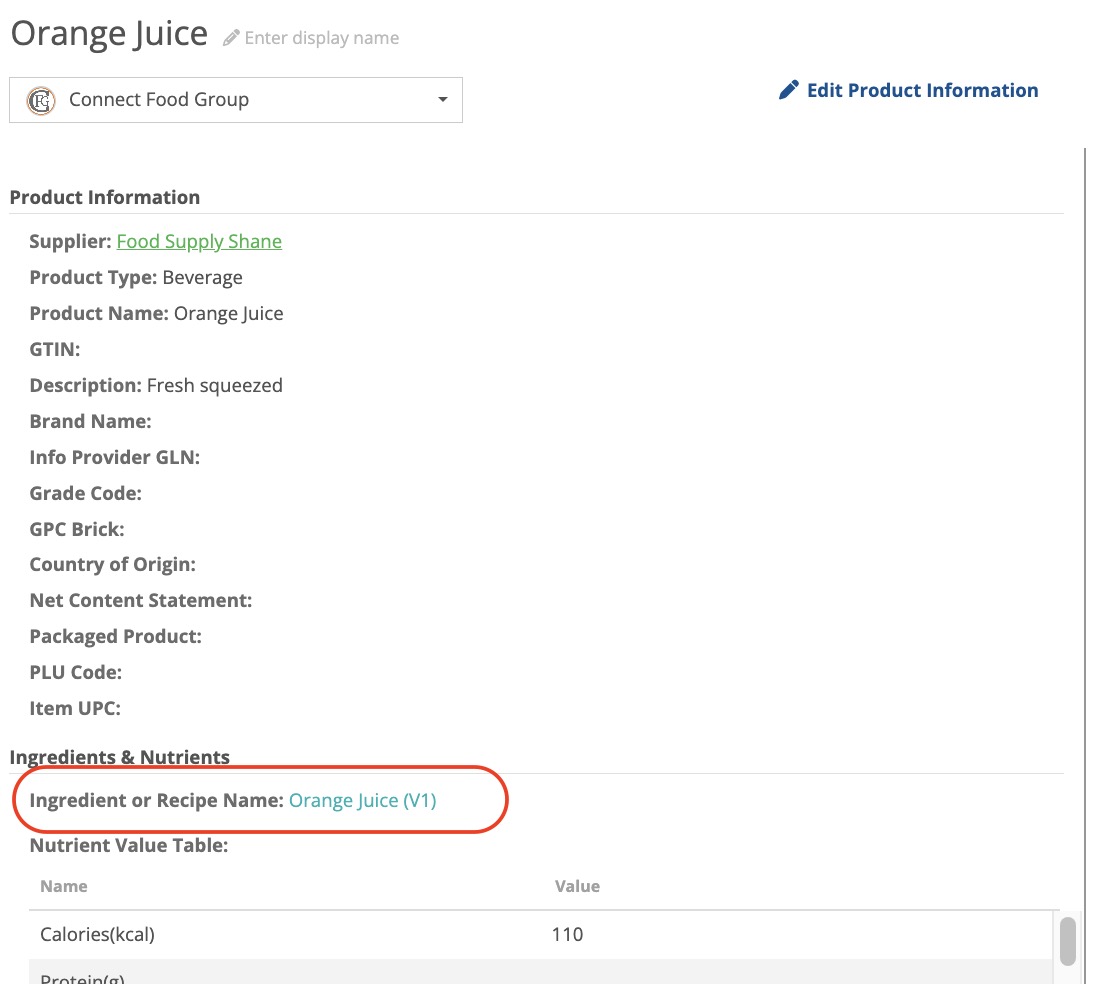Click the calories value 110
Image resolution: width=1100 pixels, height=984 pixels.
567,935
